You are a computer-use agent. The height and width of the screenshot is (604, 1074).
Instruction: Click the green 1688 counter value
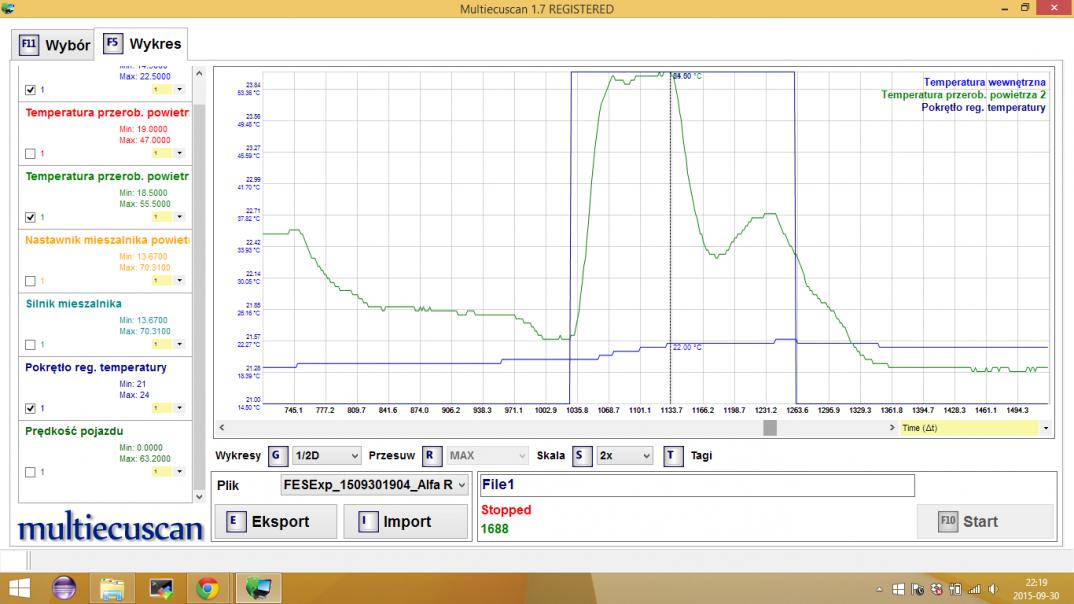(x=495, y=529)
